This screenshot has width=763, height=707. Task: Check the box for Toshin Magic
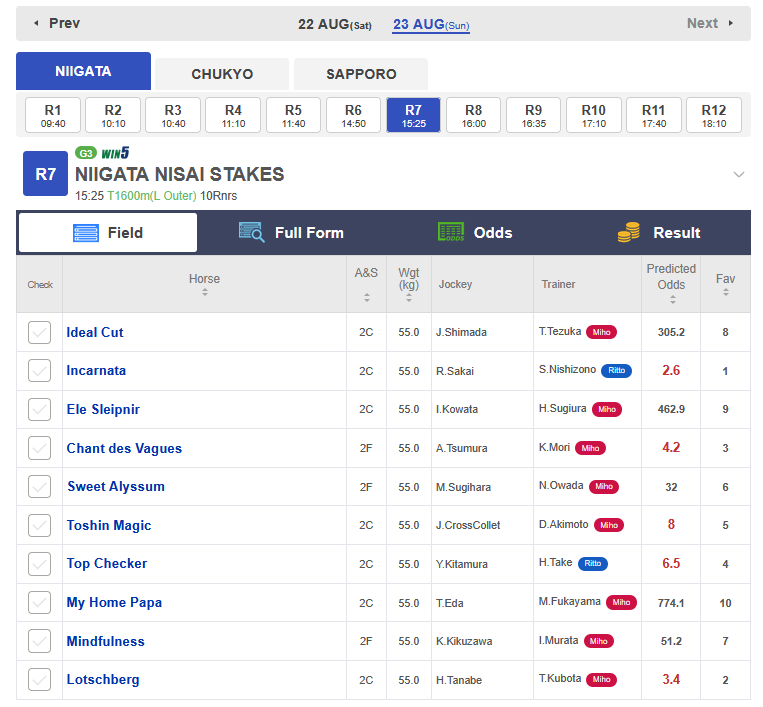(x=39, y=525)
